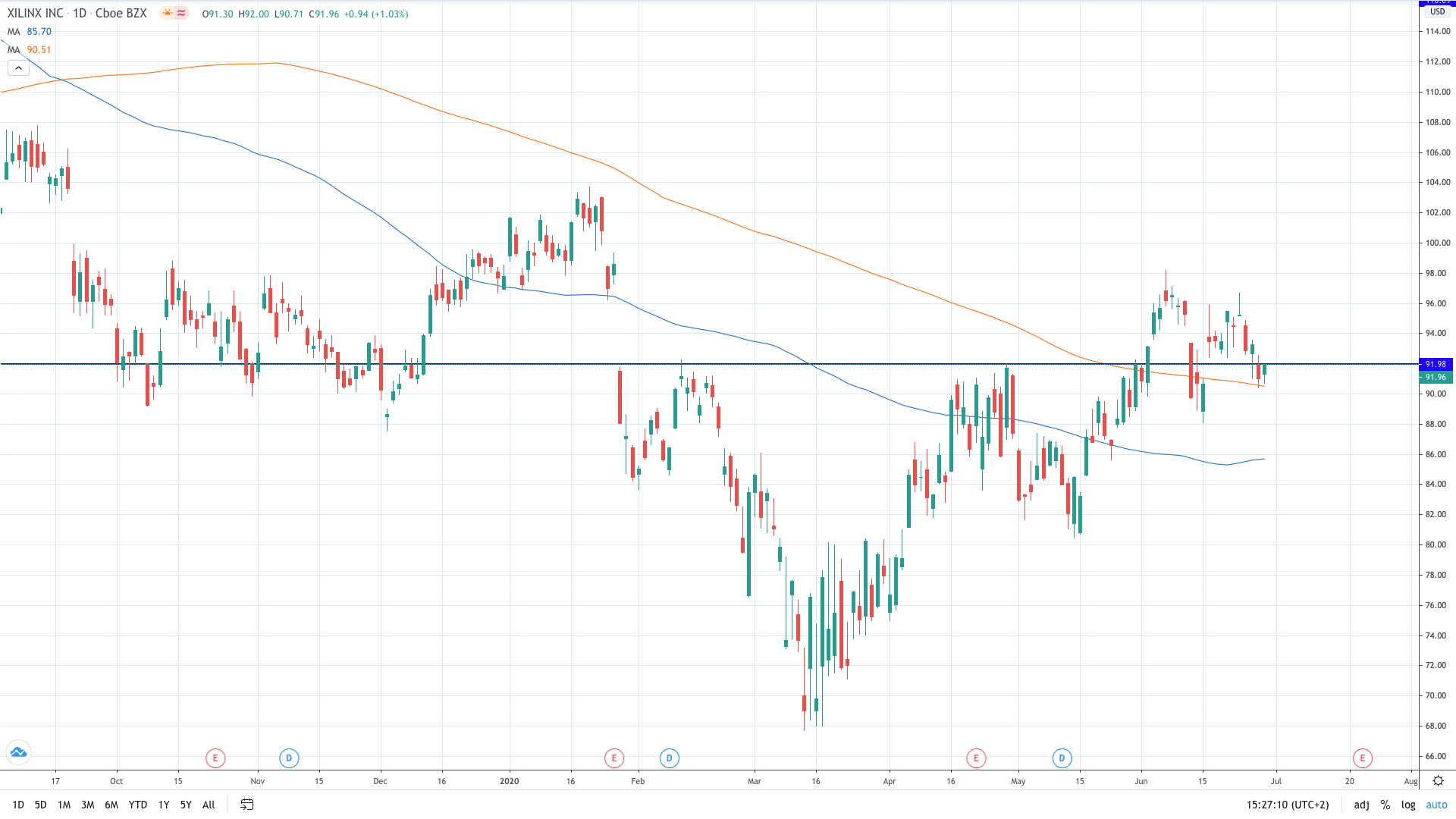Screen dimensions: 1456x819
Task: Select the 1D time range
Action: [18, 805]
